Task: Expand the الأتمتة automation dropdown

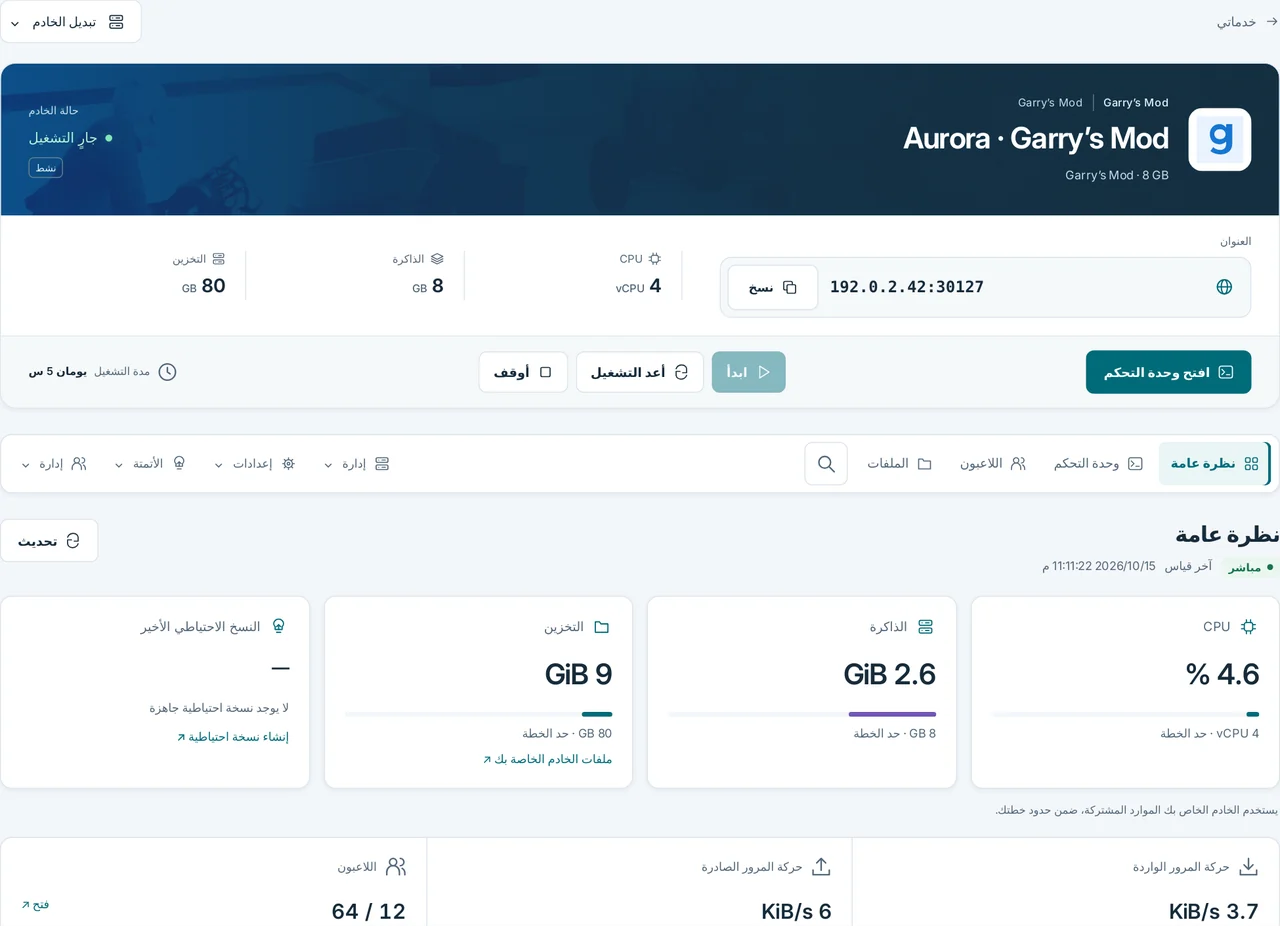Action: (151, 464)
